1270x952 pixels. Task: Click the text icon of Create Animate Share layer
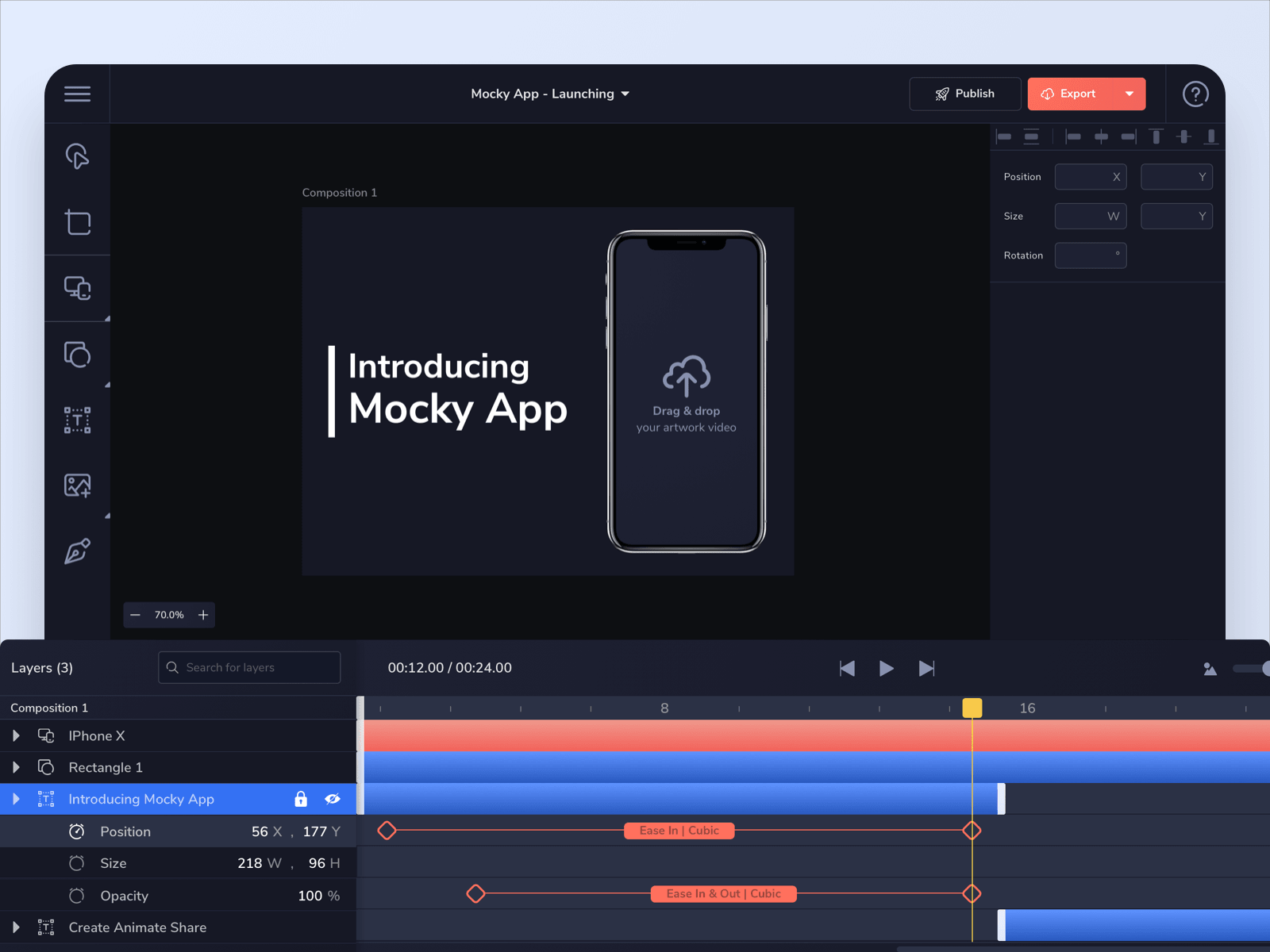[x=46, y=927]
